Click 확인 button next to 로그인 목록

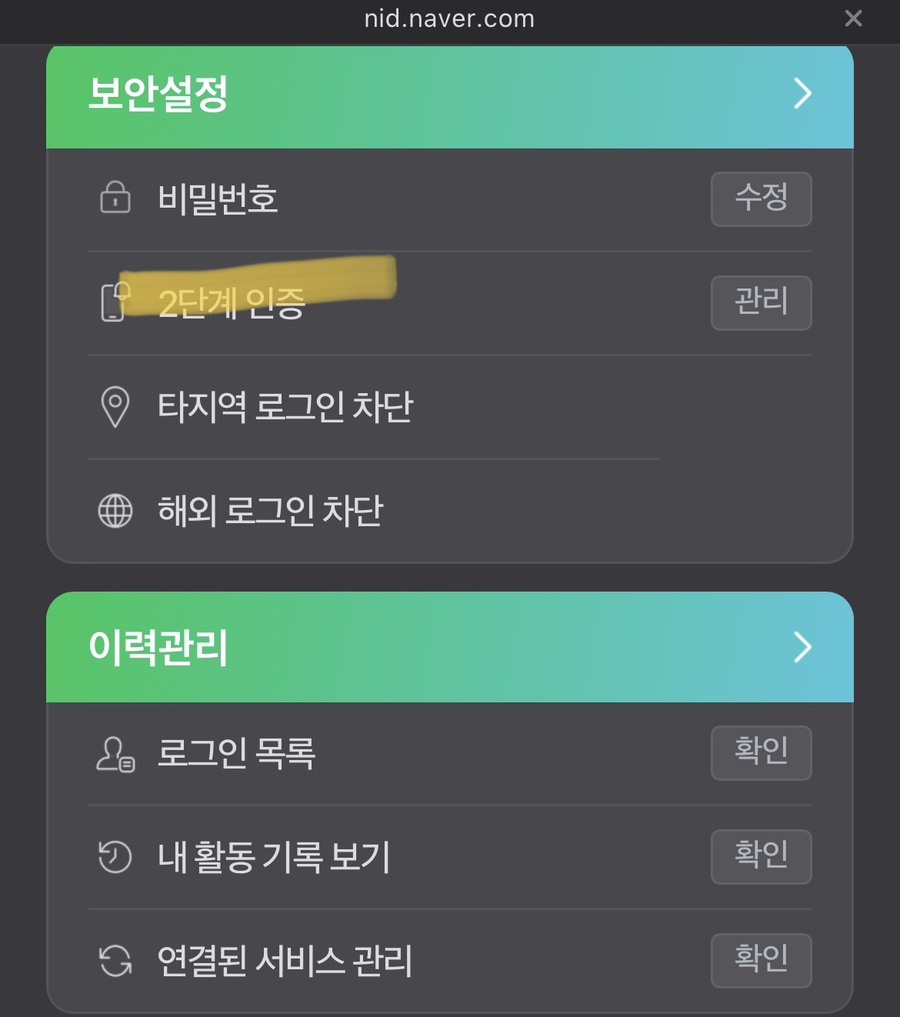(761, 753)
